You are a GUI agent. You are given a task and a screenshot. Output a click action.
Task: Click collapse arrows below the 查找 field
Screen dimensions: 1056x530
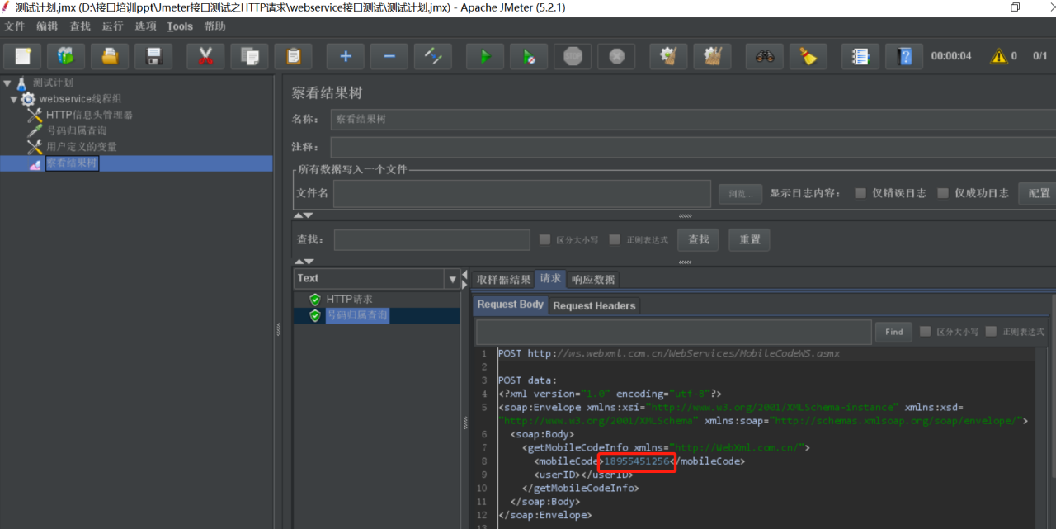click(x=303, y=261)
